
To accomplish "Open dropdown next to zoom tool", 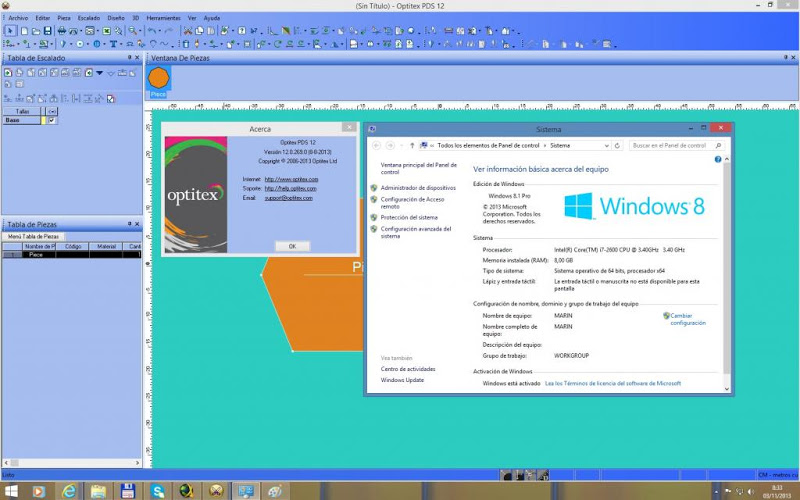I will pos(139,32).
